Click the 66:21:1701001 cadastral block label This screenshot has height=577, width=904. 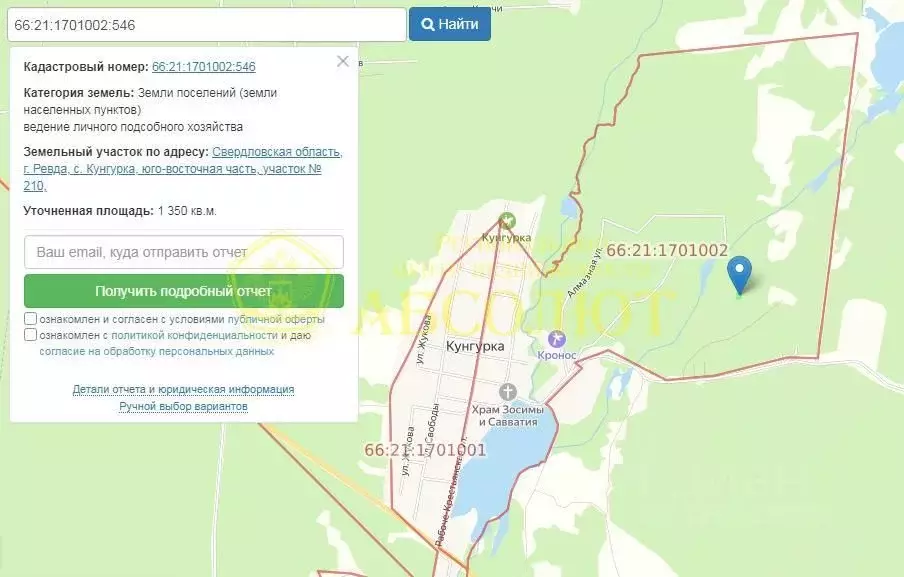click(425, 450)
